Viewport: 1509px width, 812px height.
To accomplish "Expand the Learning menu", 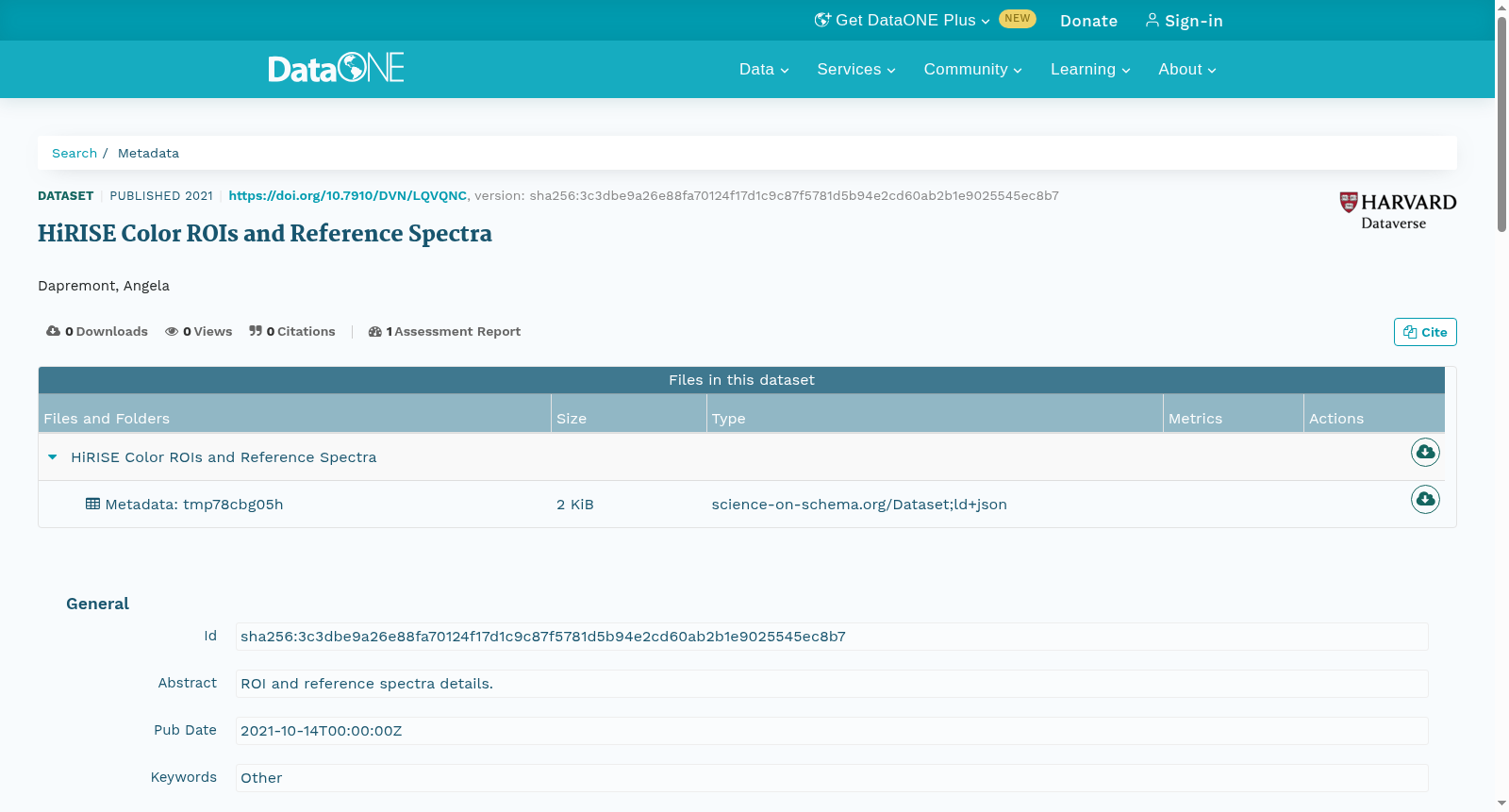I will (1090, 69).
